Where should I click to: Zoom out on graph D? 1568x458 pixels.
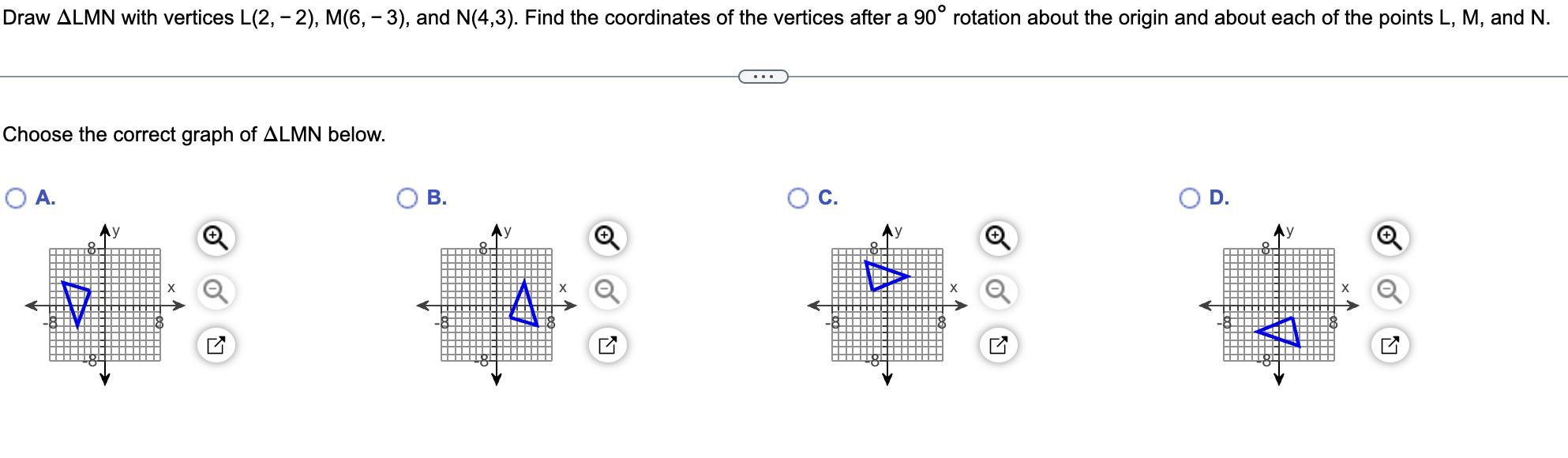click(x=1389, y=291)
